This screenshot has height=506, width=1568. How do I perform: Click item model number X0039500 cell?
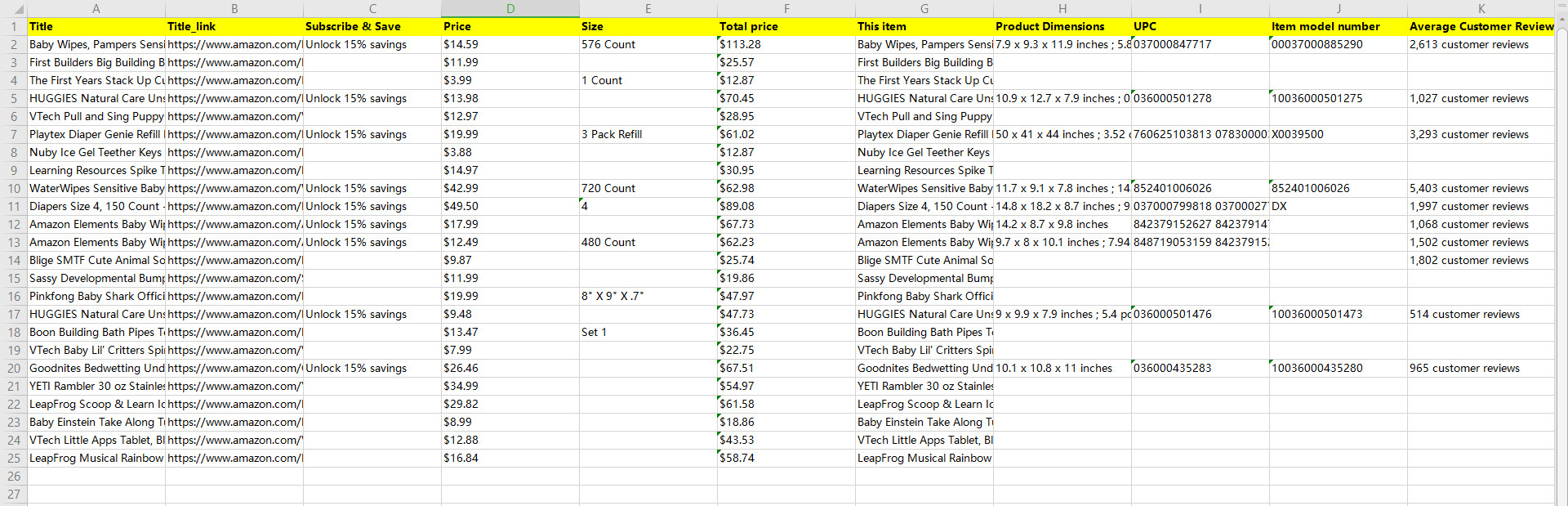pyautogui.click(x=1338, y=135)
